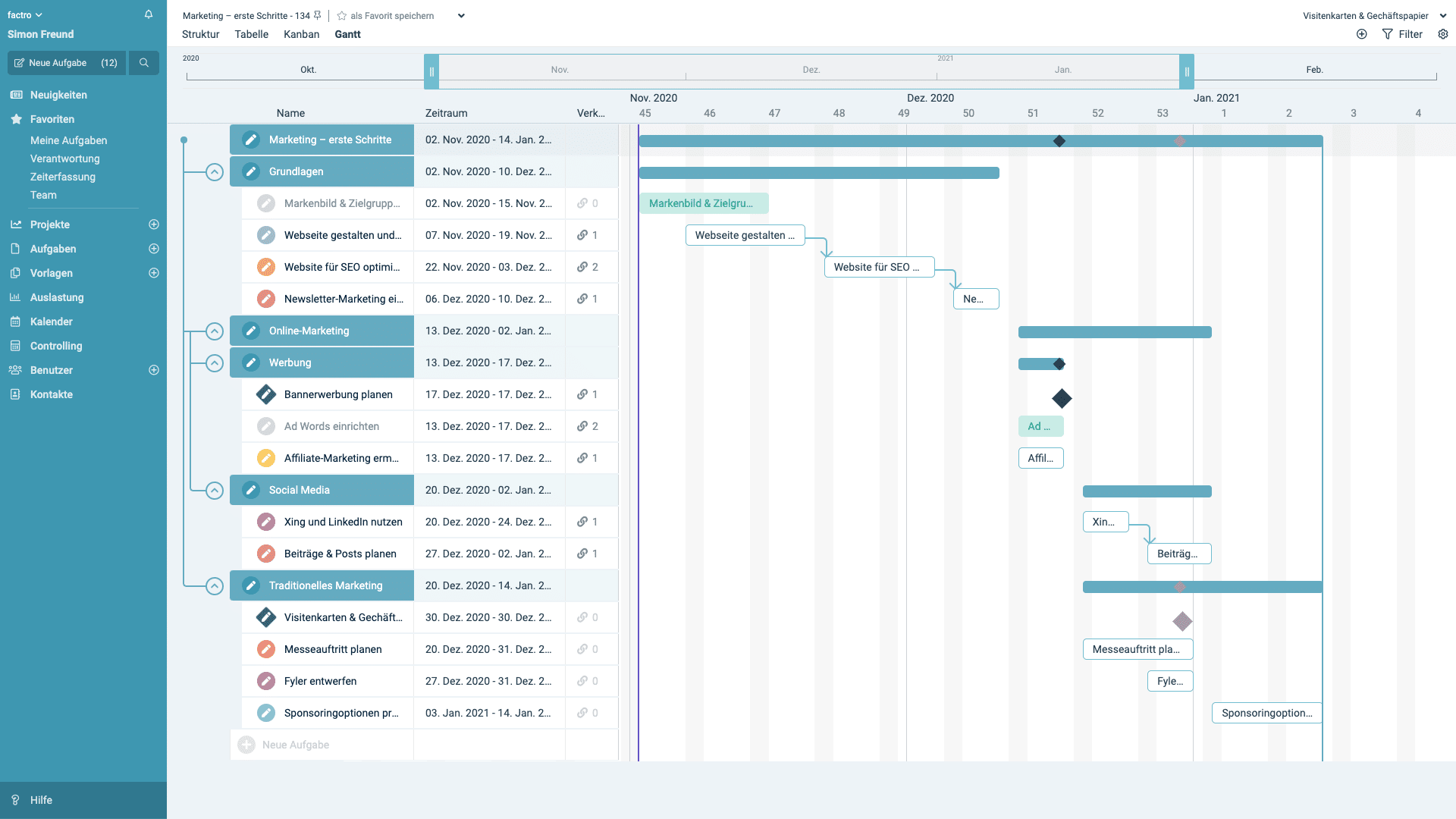This screenshot has width=1456, height=819.
Task: Click status icon of Ad Words einrichten
Action: (x=266, y=426)
